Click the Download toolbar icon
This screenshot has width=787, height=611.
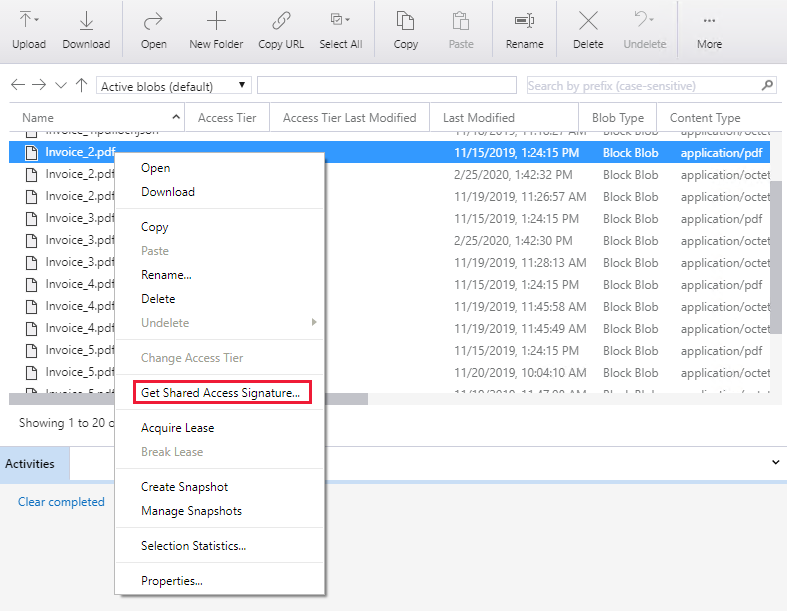[x=86, y=21]
